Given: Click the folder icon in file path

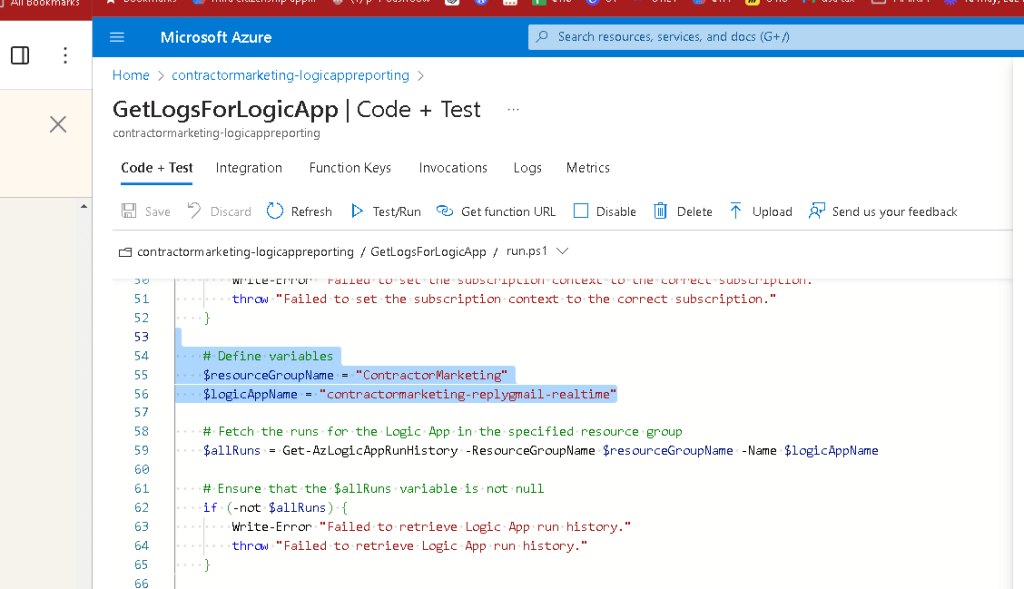Looking at the screenshot, I should [125, 252].
